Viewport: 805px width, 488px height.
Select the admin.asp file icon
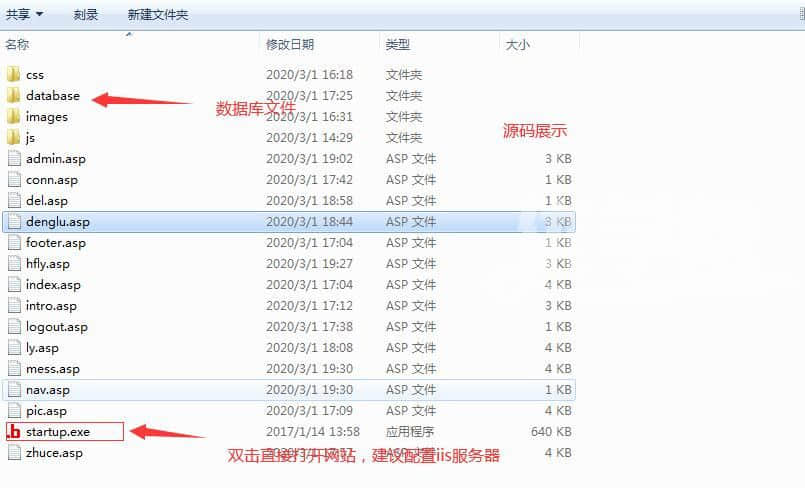pyautogui.click(x=14, y=159)
